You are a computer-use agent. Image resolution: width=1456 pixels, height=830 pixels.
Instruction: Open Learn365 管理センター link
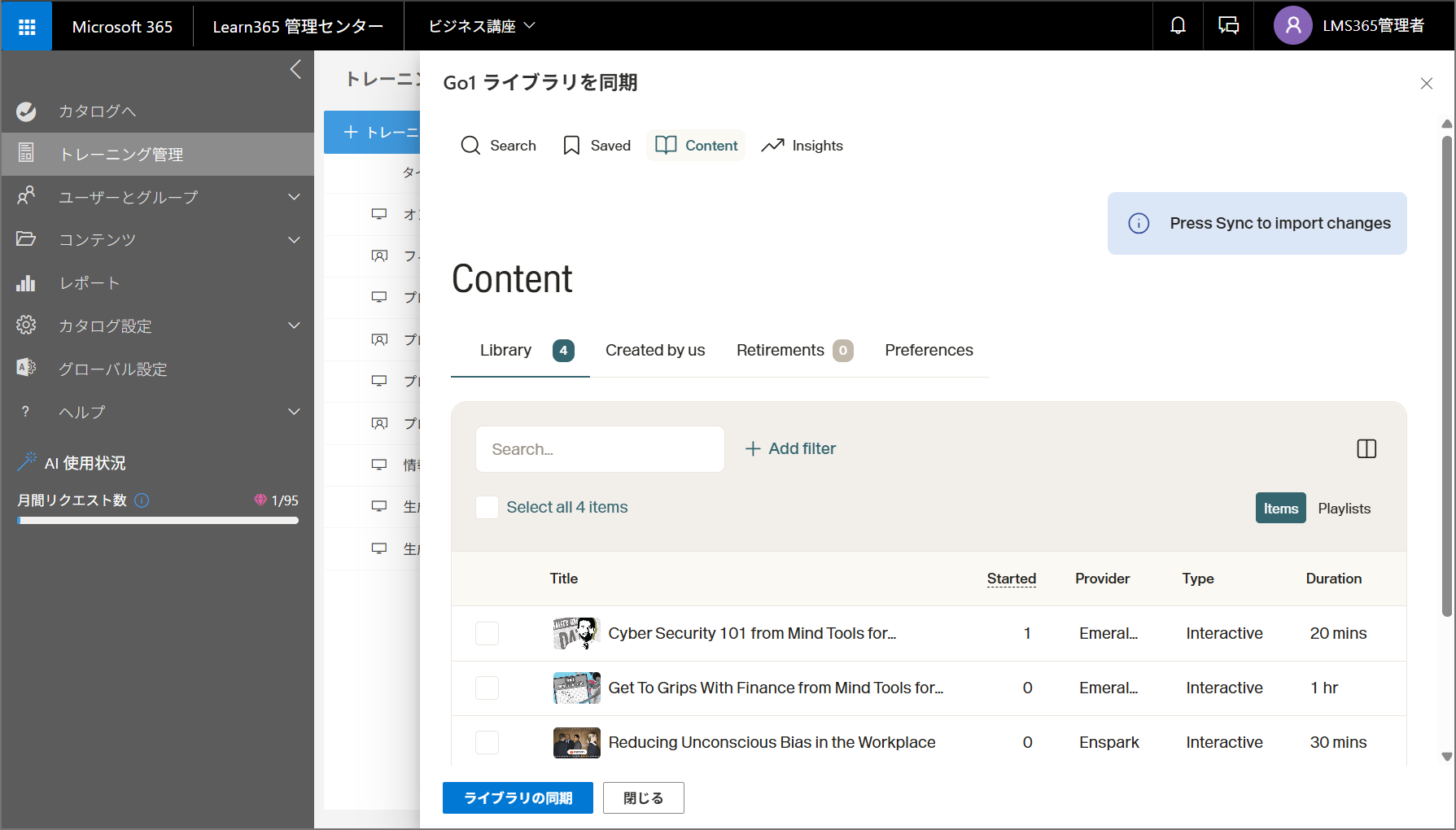tap(298, 26)
